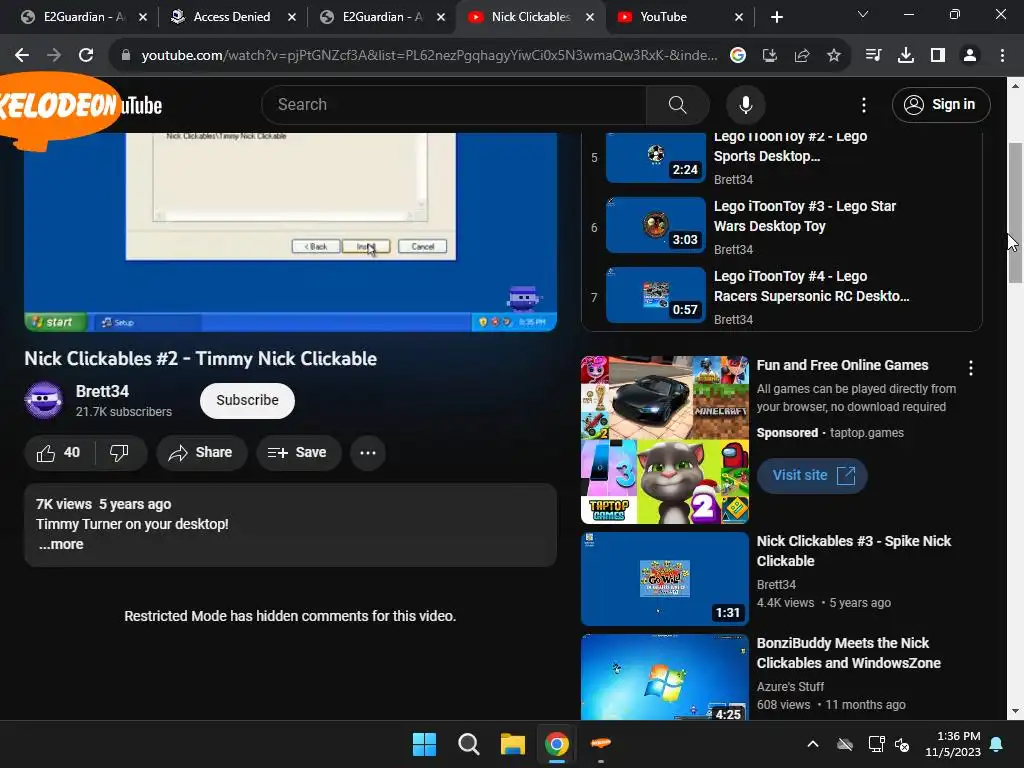Open the sponsored ad options menu
This screenshot has width=1024, height=768.
(970, 368)
